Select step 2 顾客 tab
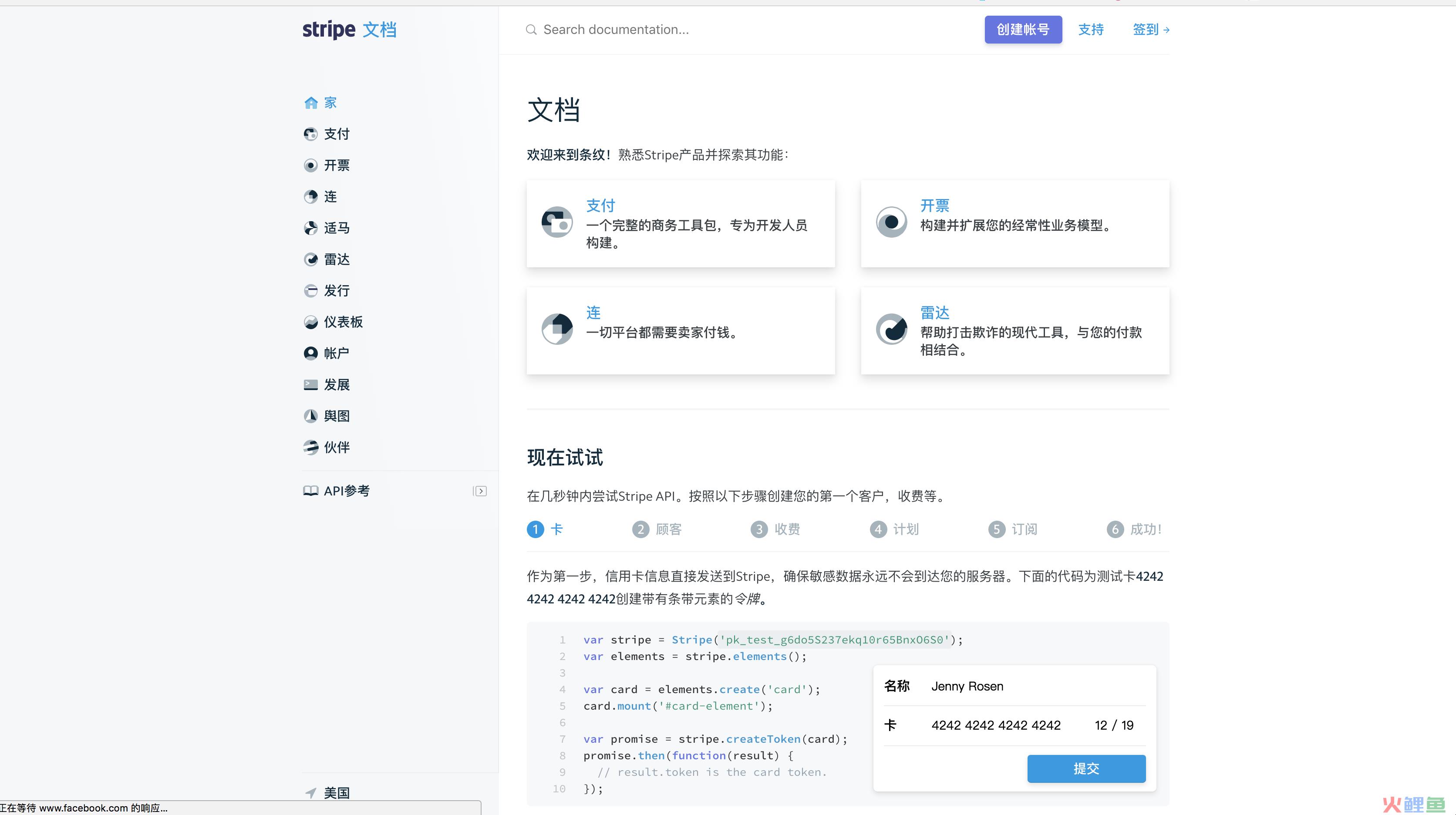Image resolution: width=1456 pixels, height=815 pixels. click(657, 529)
